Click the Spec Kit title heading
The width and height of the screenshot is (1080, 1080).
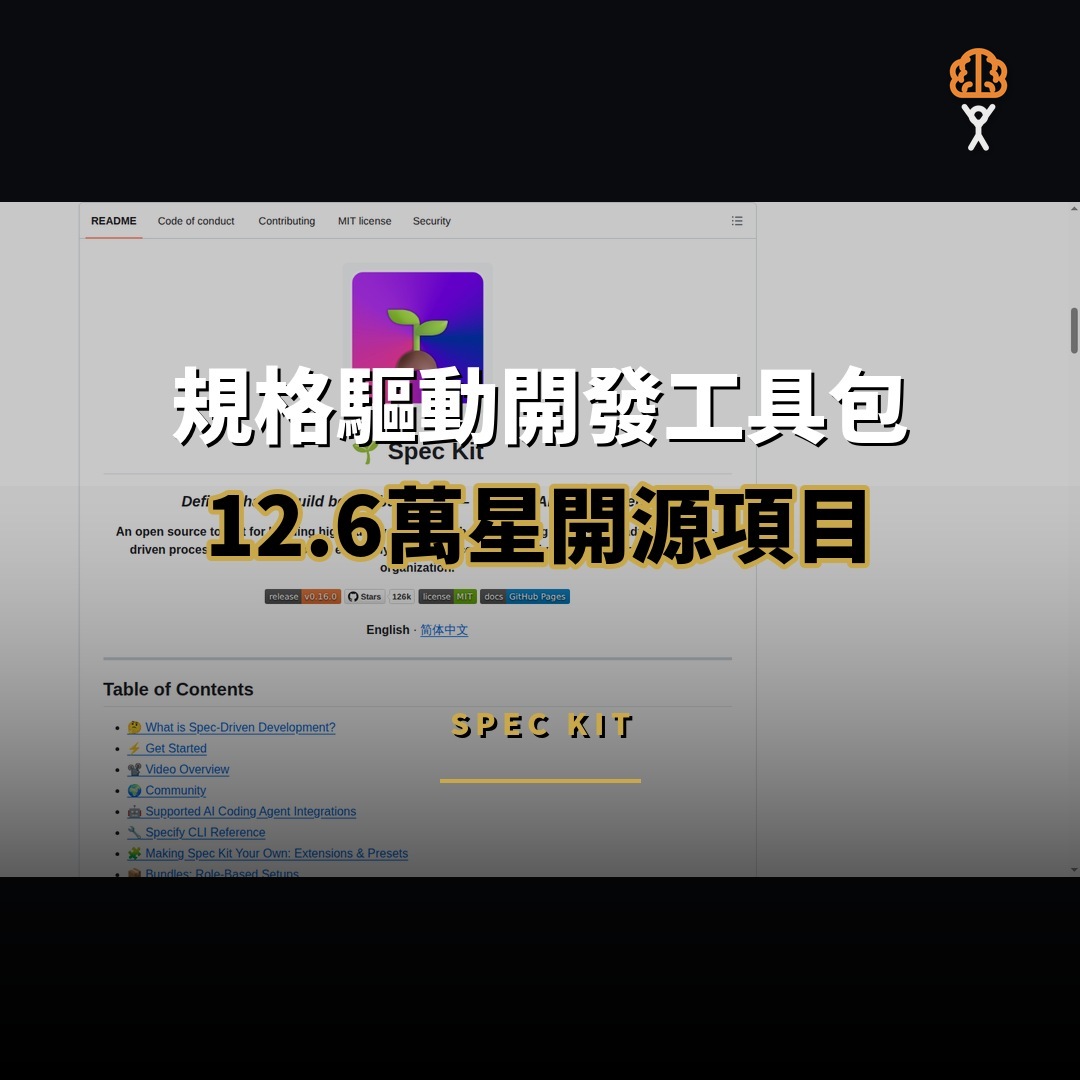click(435, 452)
